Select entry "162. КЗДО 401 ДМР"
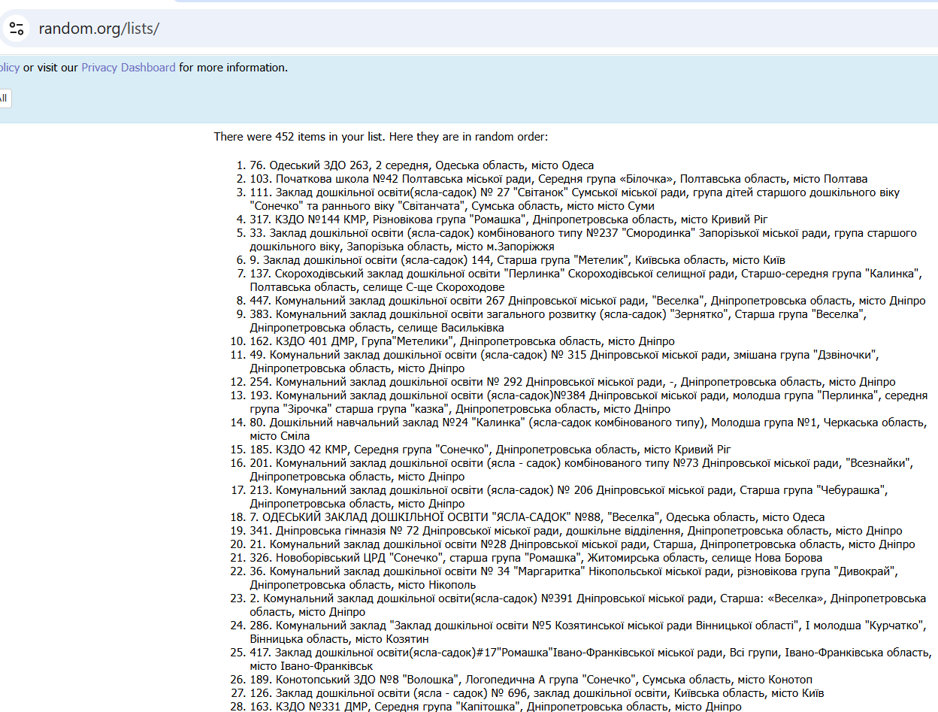Viewport: 938px width, 712px height. click(x=462, y=342)
